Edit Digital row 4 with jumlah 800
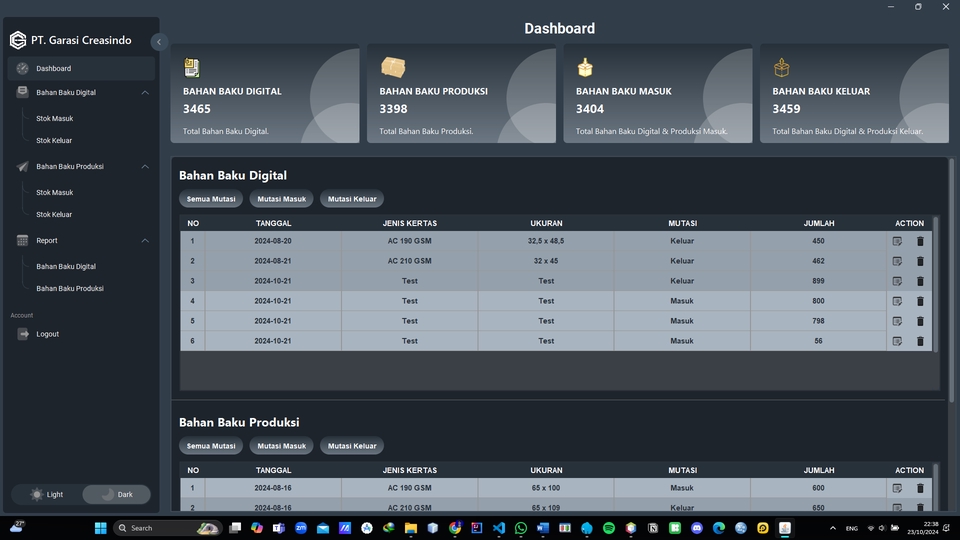The width and height of the screenshot is (960, 540). [897, 301]
